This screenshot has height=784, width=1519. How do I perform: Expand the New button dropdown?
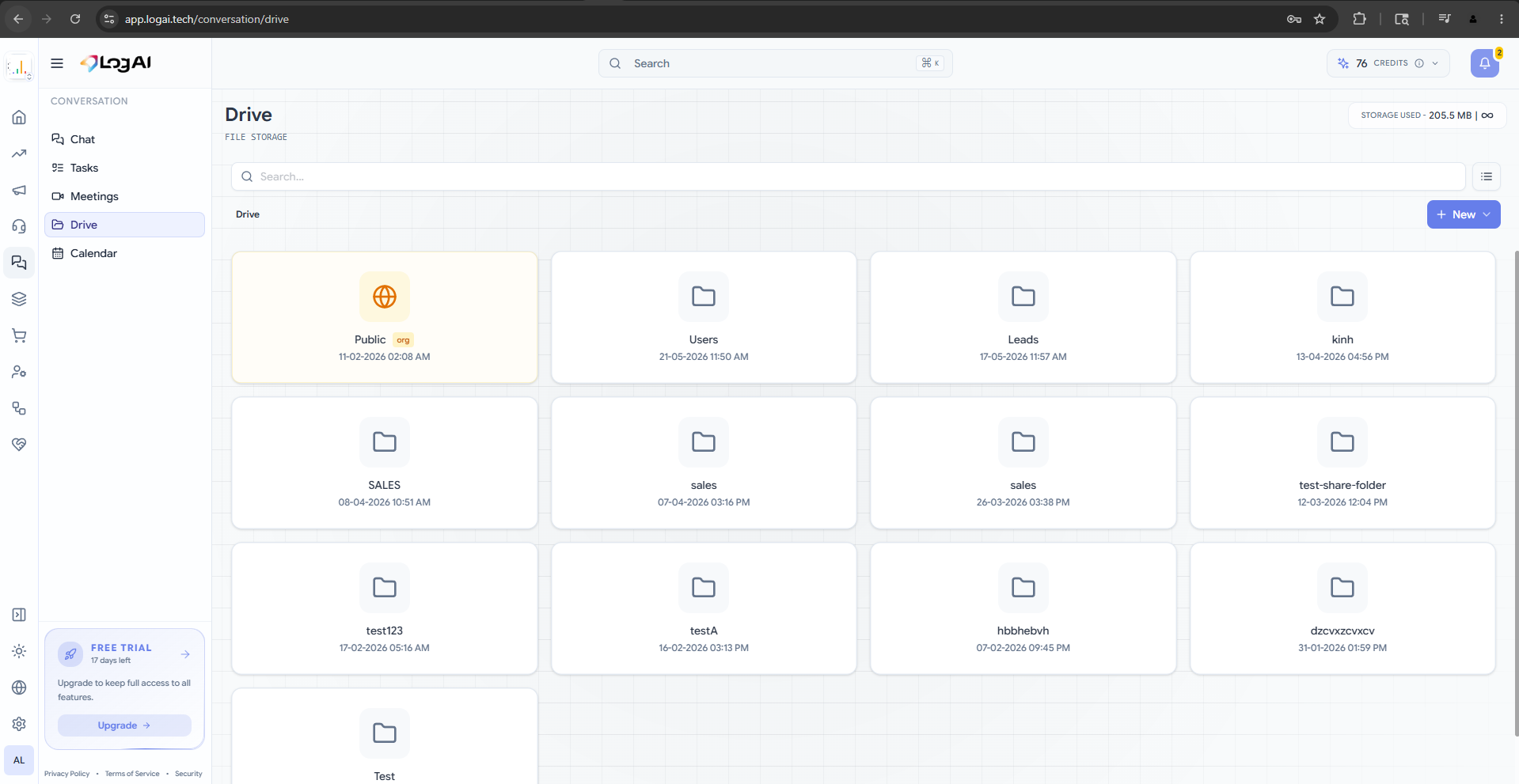pyautogui.click(x=1487, y=214)
